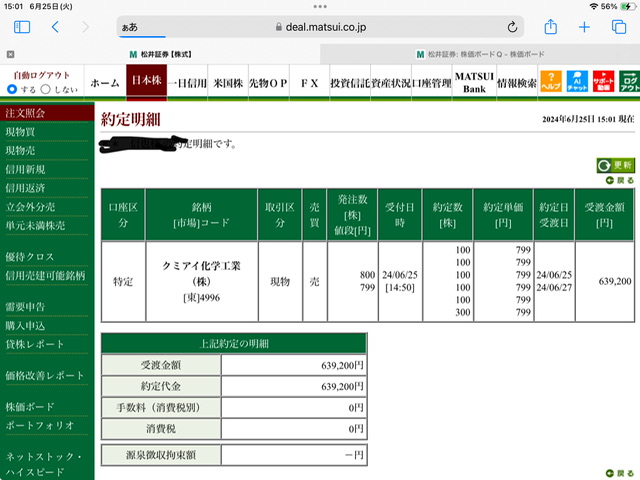This screenshot has width=640, height=480.
Task: Select 自動ログアウト しない radio option
Action: 45,89
